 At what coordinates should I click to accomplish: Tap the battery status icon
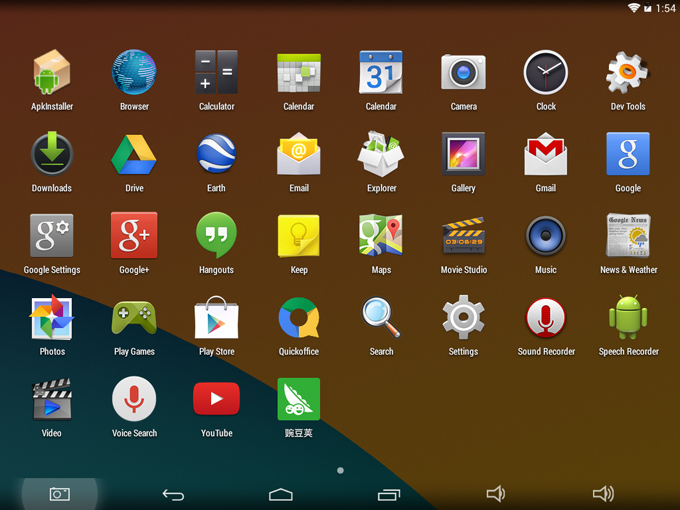click(x=647, y=8)
